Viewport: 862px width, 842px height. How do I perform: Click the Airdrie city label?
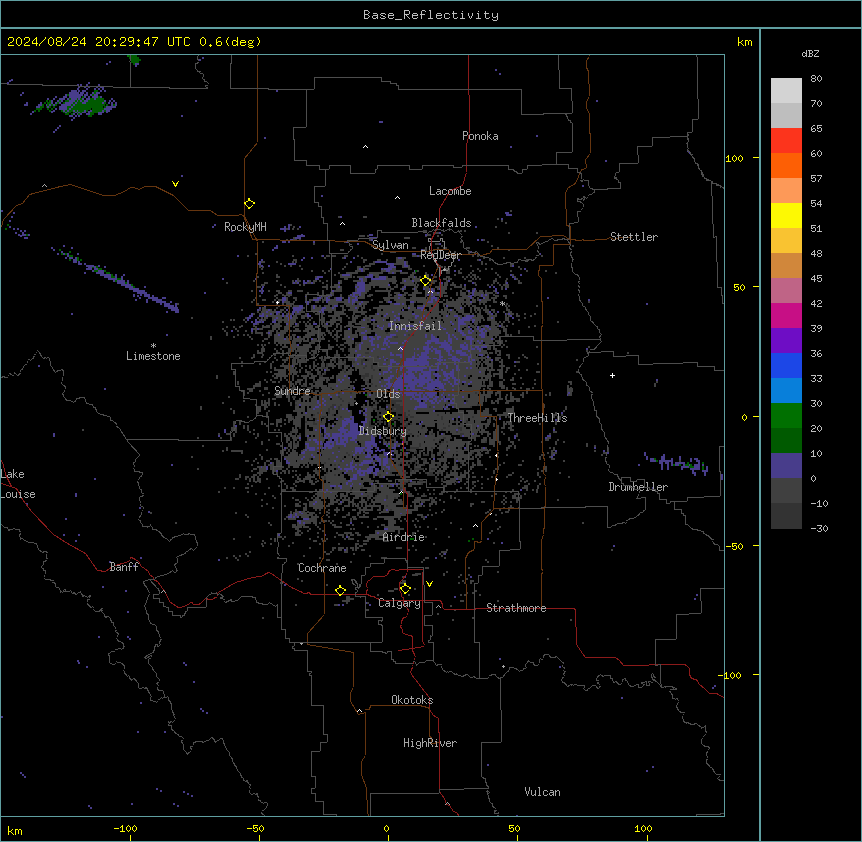click(404, 537)
